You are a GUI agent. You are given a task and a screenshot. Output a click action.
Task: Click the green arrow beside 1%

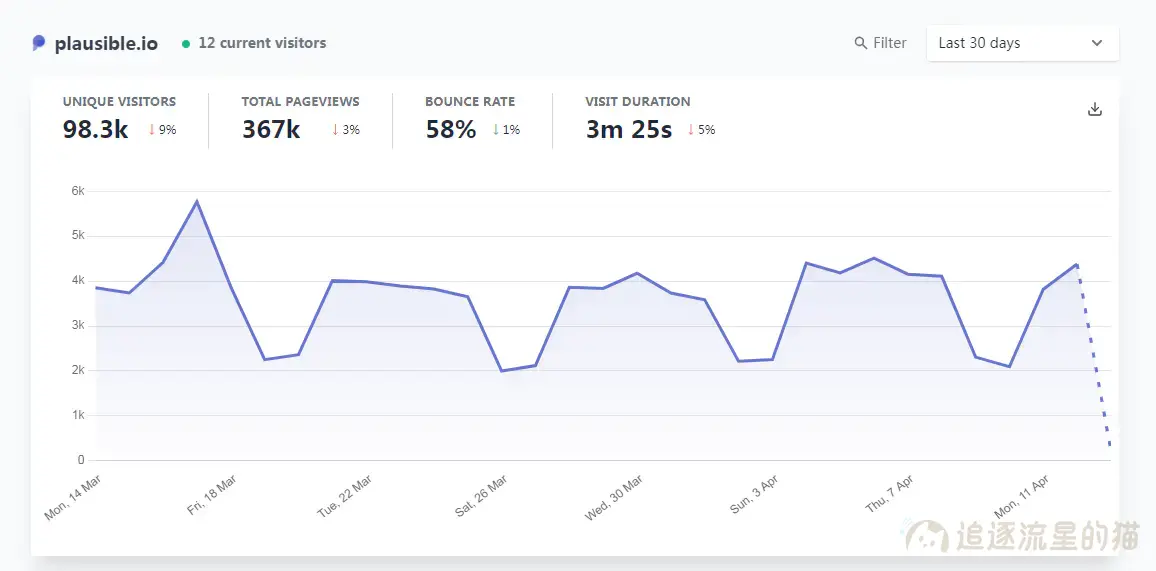[x=495, y=130]
